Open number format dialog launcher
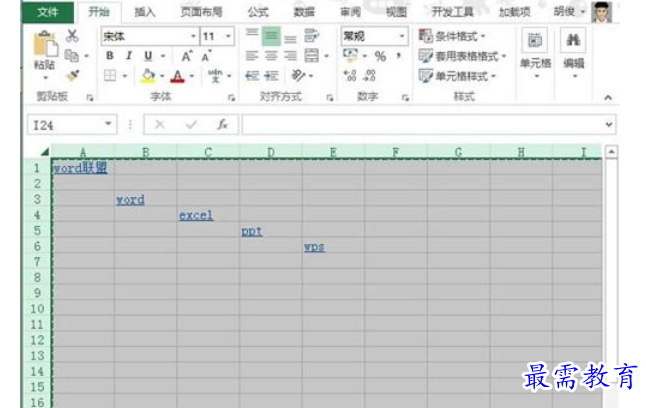This screenshot has height=408, width=646. click(x=405, y=98)
